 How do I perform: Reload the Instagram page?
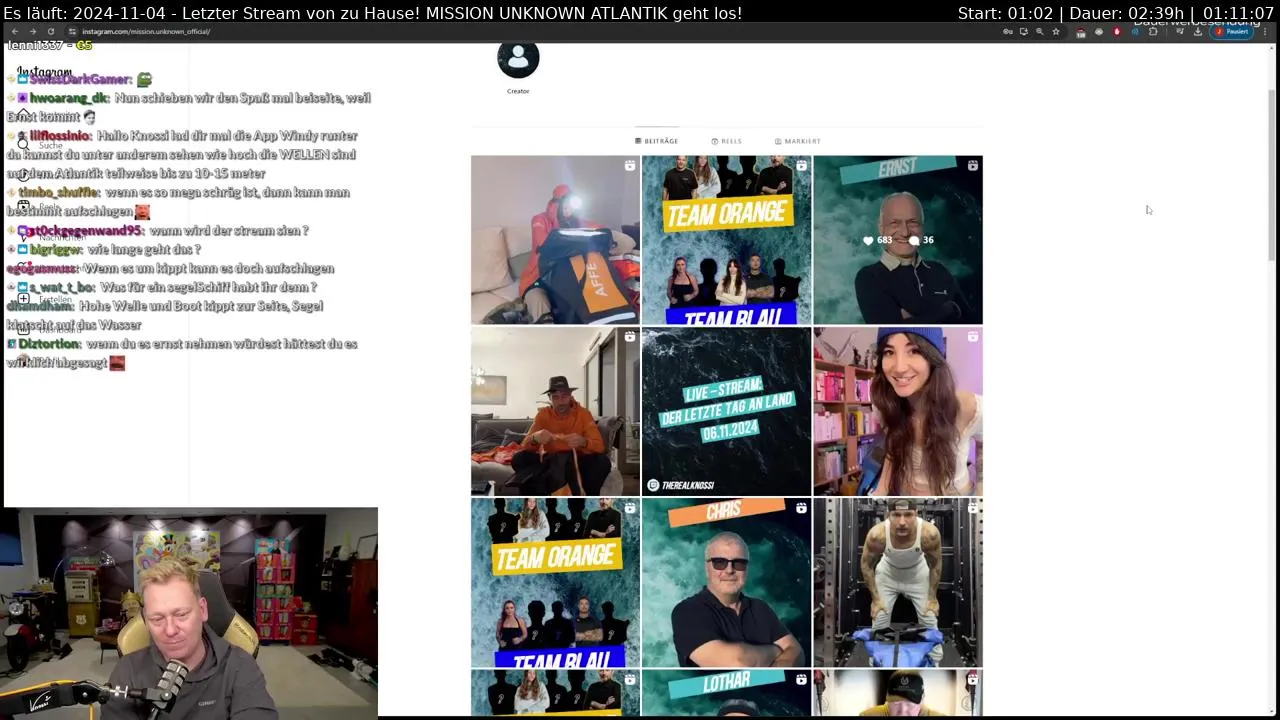[51, 31]
